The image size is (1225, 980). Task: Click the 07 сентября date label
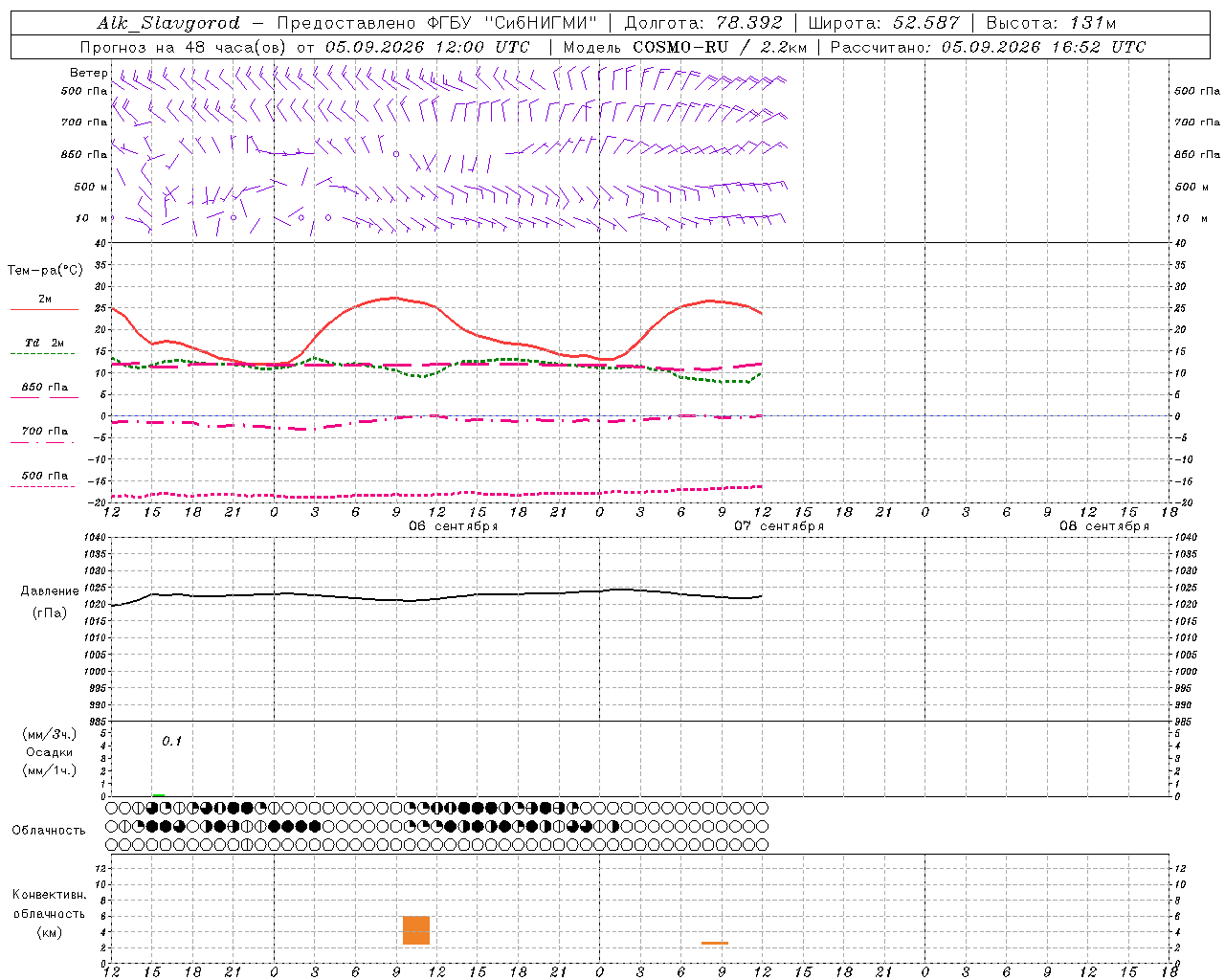coord(779,526)
